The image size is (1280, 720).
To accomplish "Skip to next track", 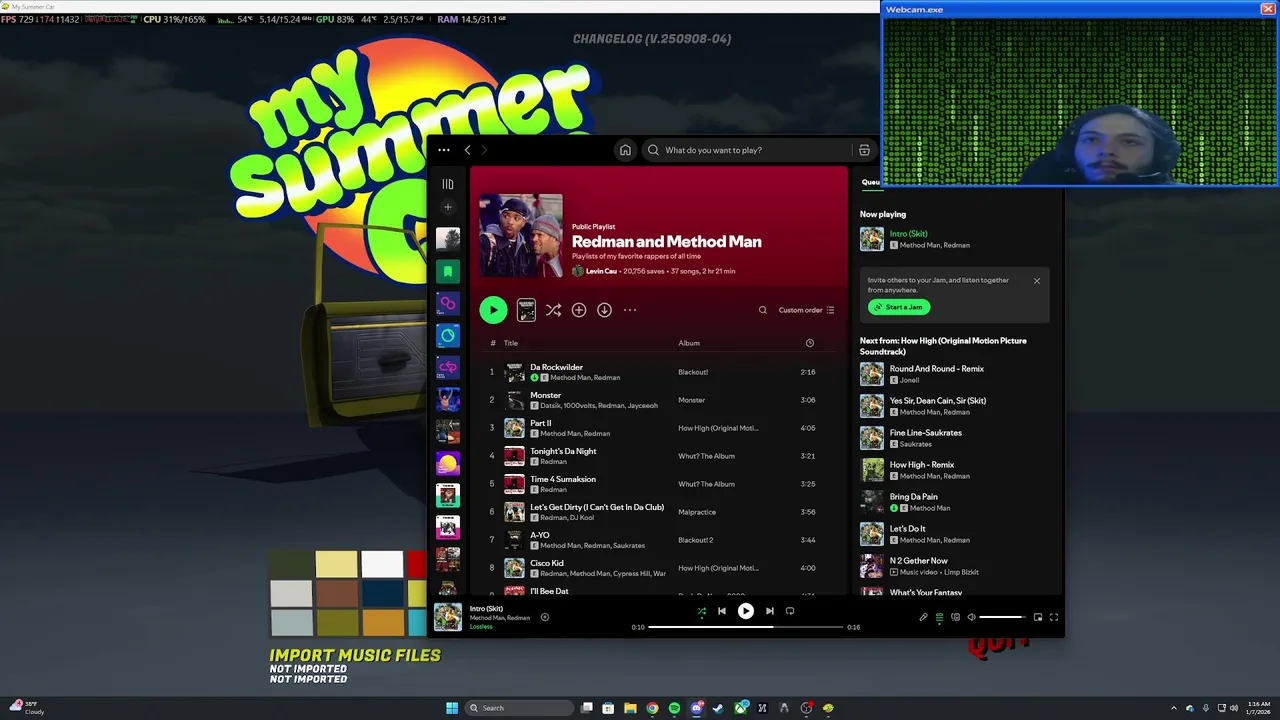I will point(770,611).
